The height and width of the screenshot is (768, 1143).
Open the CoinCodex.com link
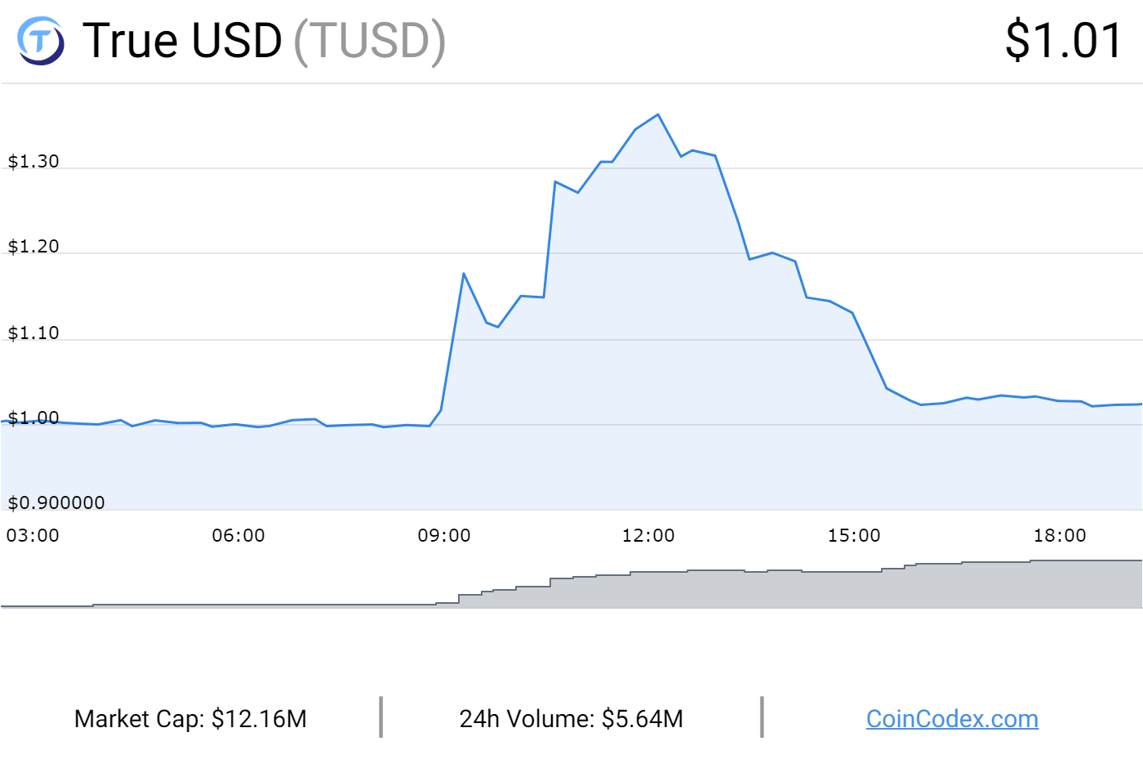tap(952, 718)
